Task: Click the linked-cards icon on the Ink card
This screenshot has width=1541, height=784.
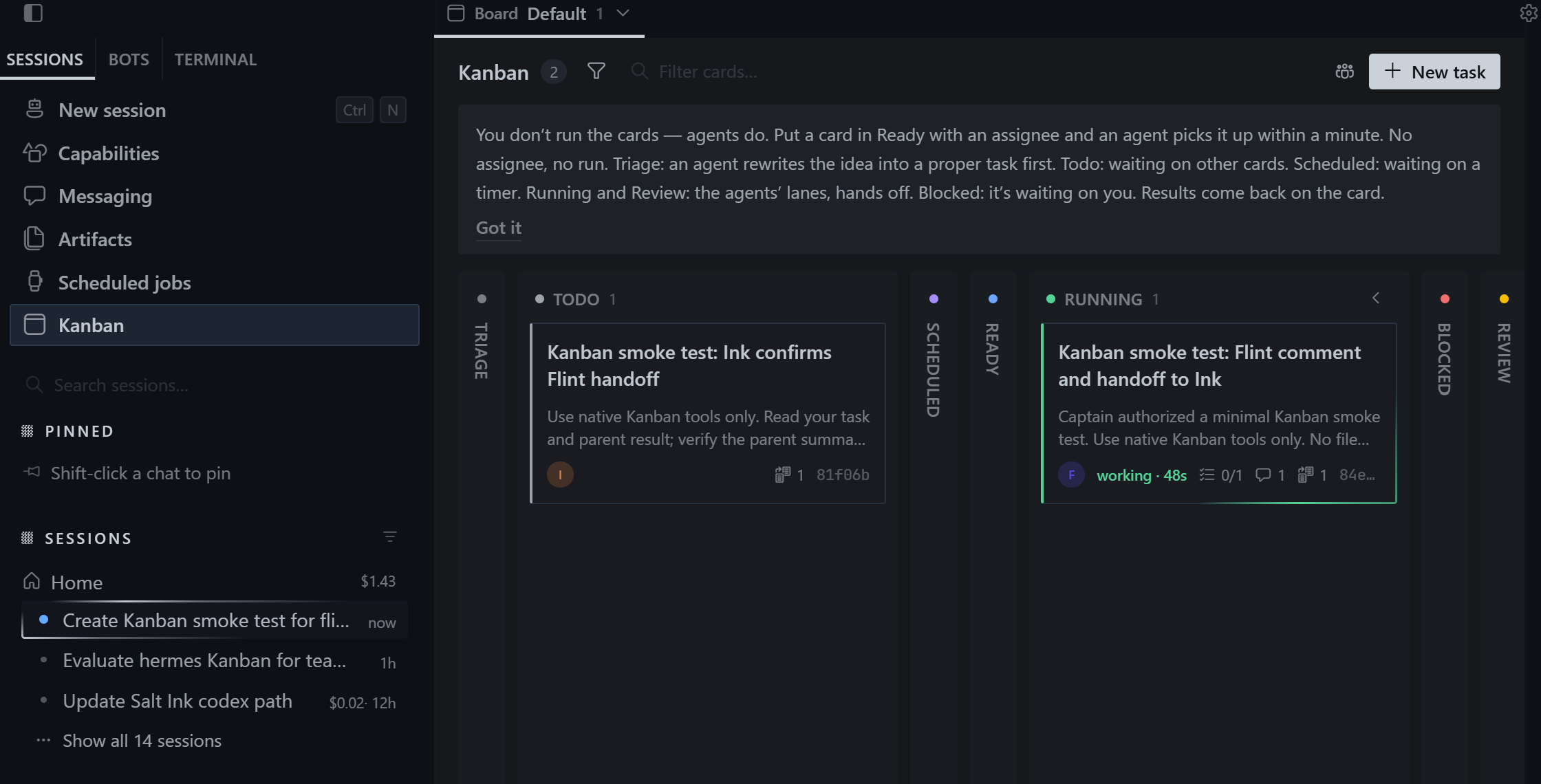Action: click(782, 475)
